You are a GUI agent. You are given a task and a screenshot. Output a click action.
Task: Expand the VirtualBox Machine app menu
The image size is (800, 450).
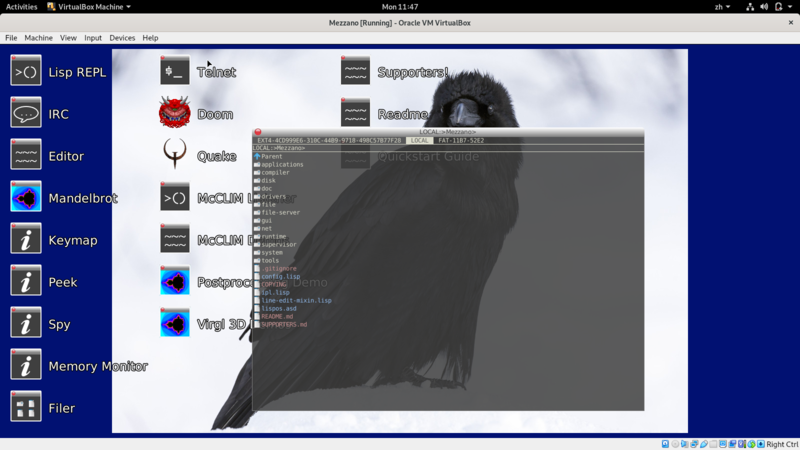pos(89,7)
